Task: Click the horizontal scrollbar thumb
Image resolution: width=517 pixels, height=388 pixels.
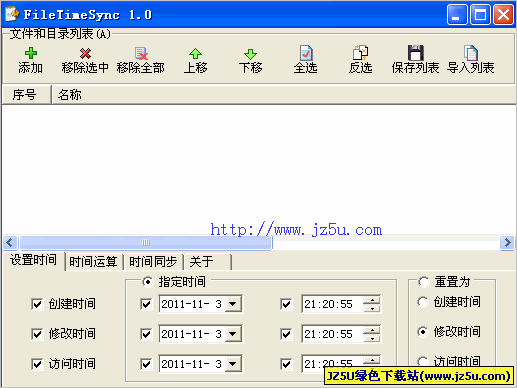Action: [x=146, y=242]
